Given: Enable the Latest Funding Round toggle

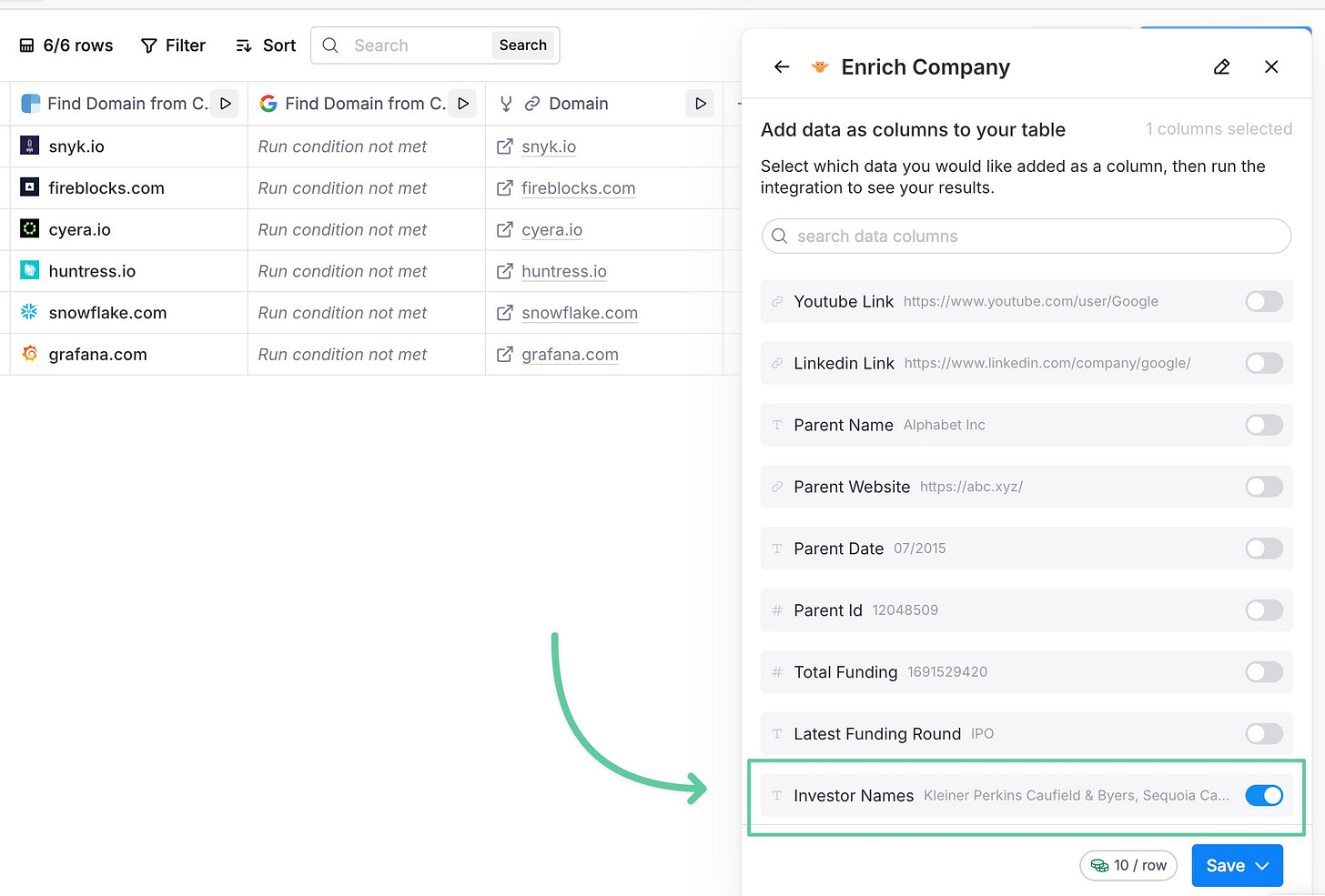Looking at the screenshot, I should pyautogui.click(x=1264, y=734).
